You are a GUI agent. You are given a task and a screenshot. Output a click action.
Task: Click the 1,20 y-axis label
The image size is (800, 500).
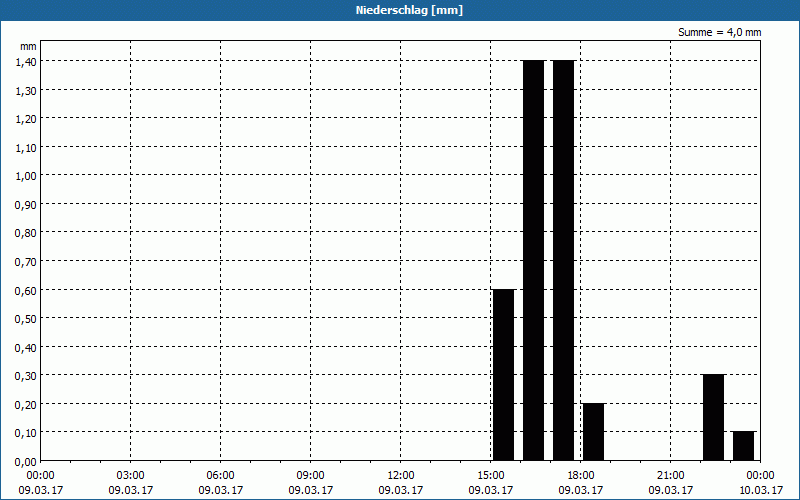pyautogui.click(x=26, y=119)
